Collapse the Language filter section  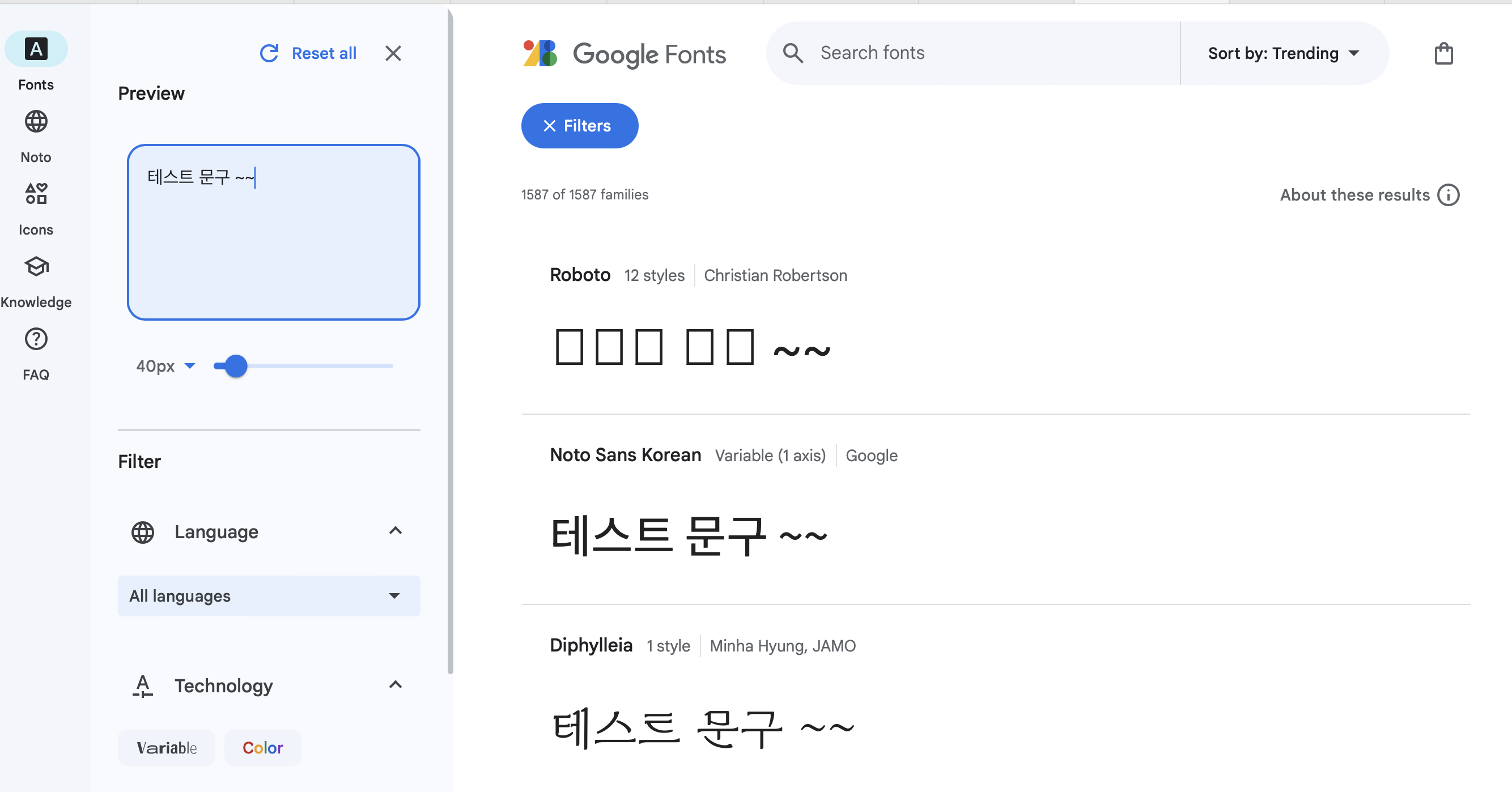395,531
